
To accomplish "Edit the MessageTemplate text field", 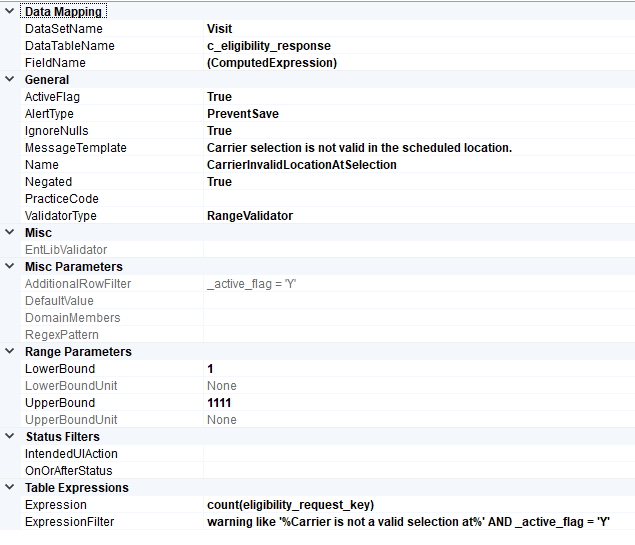I will point(359,148).
